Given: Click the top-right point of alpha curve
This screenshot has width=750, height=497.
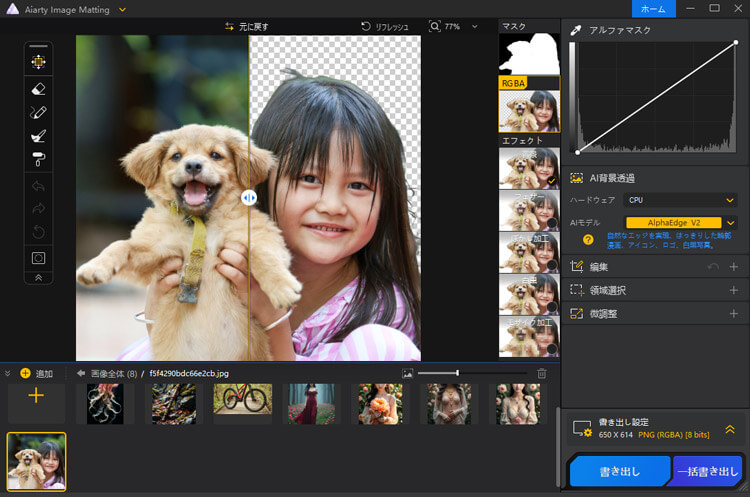Looking at the screenshot, I should tap(736, 43).
